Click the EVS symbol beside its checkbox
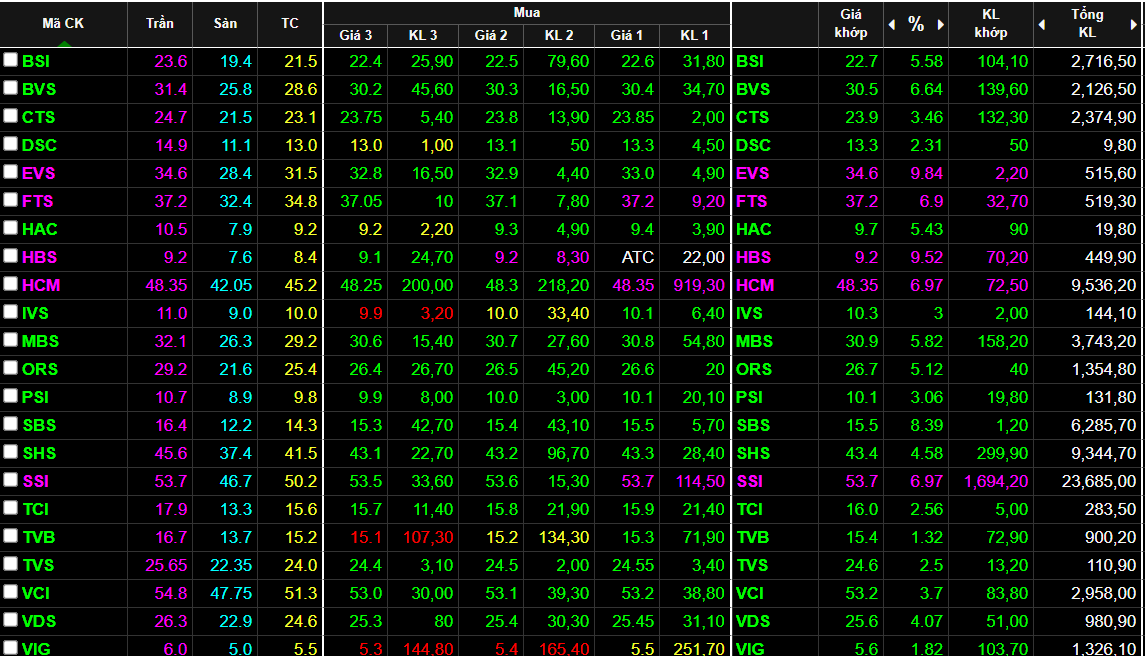 (38, 173)
